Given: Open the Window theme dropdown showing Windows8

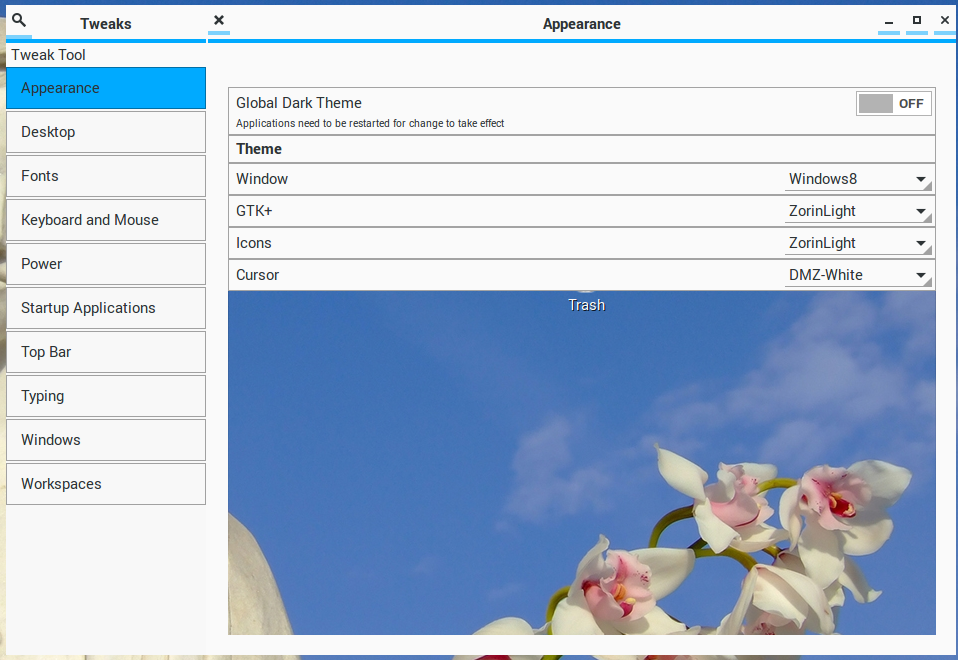Looking at the screenshot, I should pos(858,180).
